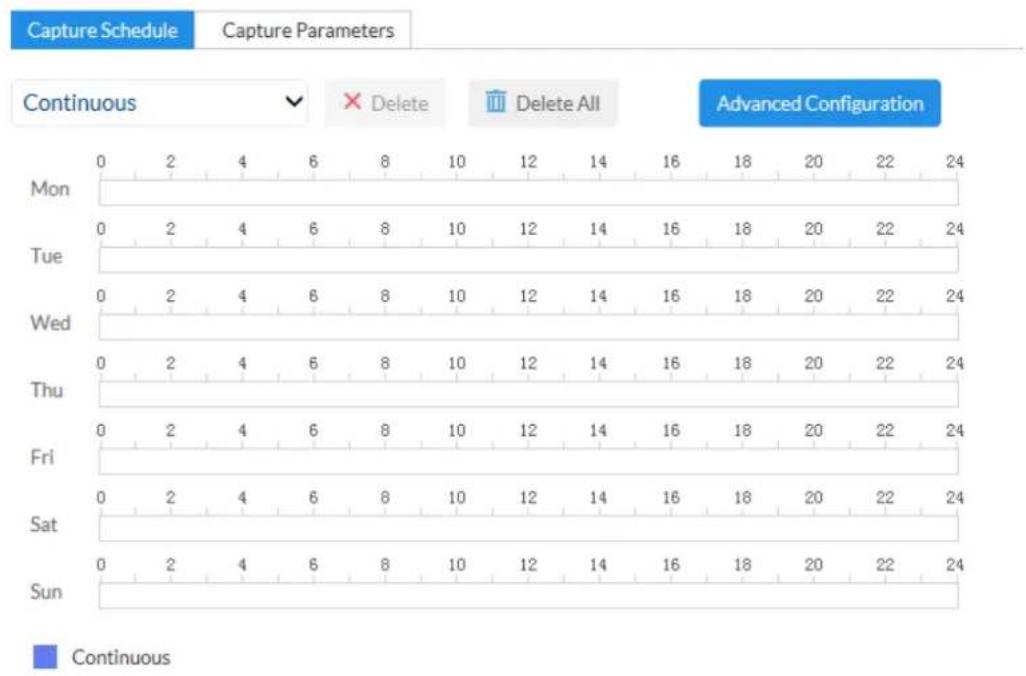
Task: Select the Capture Schedule tab
Action: click(x=103, y=30)
